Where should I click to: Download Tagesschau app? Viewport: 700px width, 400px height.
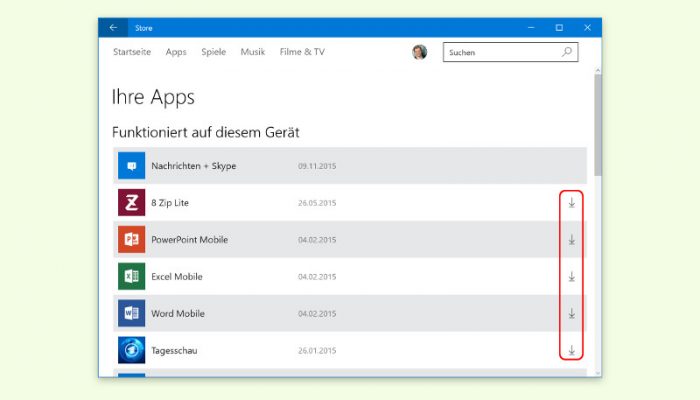(571, 351)
